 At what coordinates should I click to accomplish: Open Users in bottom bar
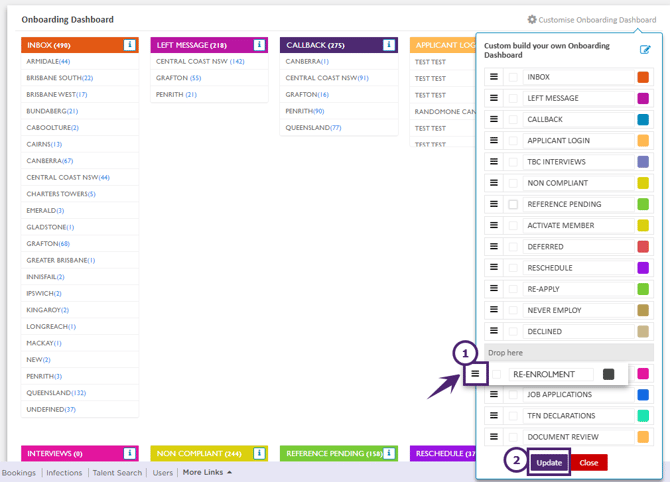pos(163,473)
